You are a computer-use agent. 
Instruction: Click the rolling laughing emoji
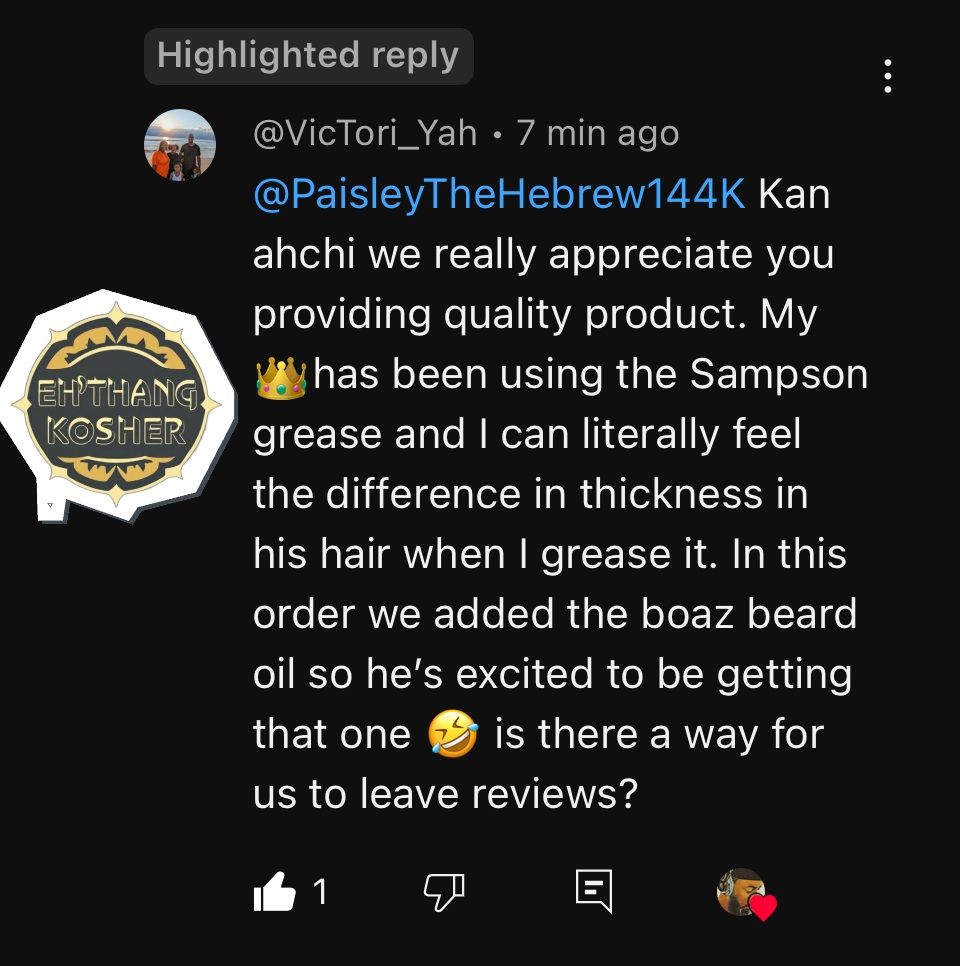coord(453,733)
